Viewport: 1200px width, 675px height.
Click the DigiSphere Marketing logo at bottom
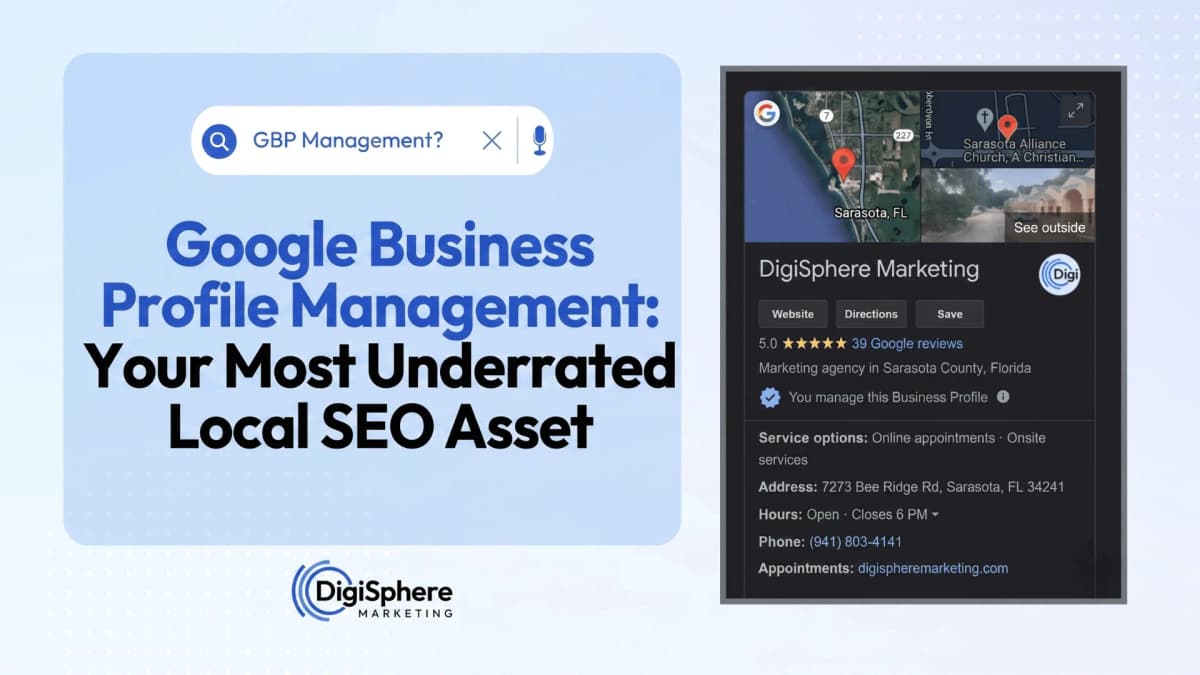(372, 589)
